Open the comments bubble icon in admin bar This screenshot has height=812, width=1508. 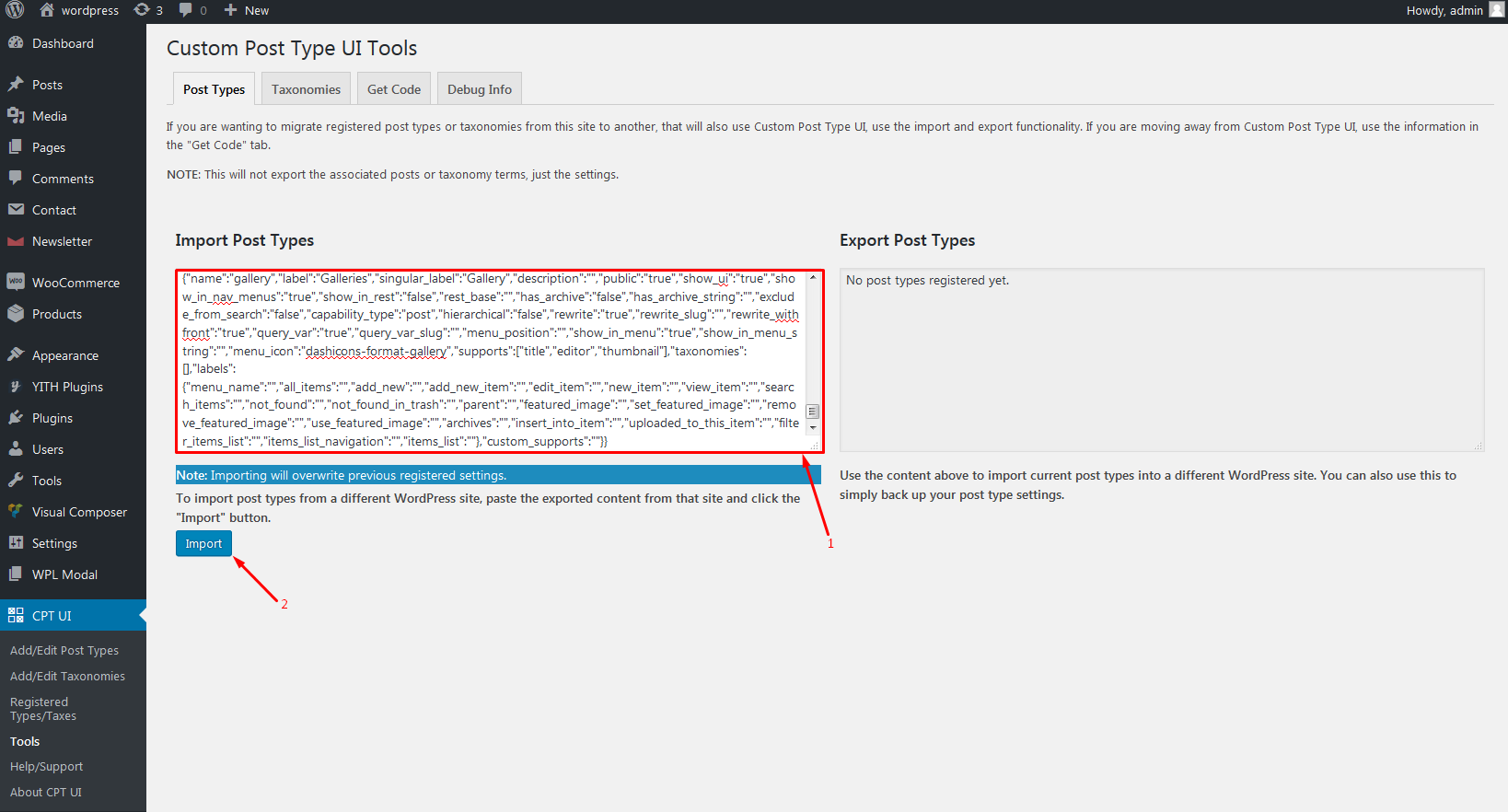[x=186, y=10]
